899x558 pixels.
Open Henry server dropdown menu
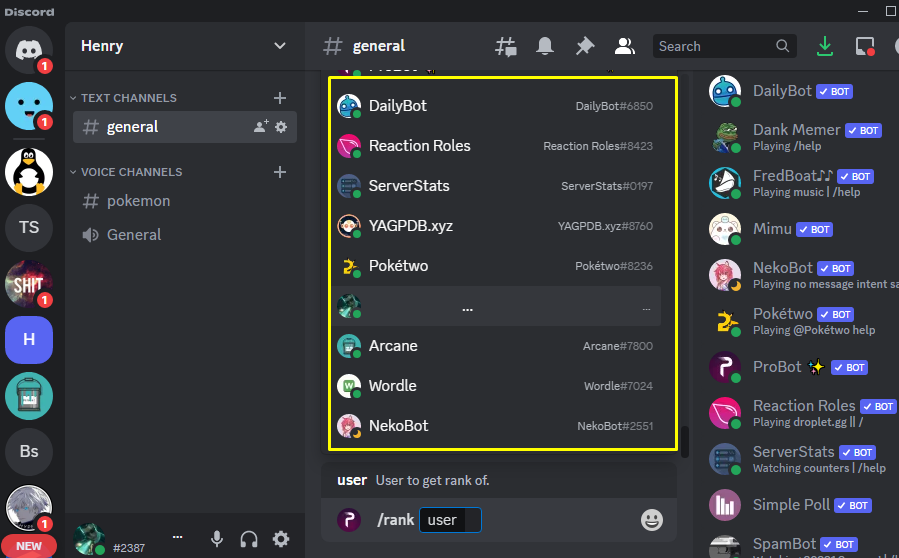(x=279, y=46)
